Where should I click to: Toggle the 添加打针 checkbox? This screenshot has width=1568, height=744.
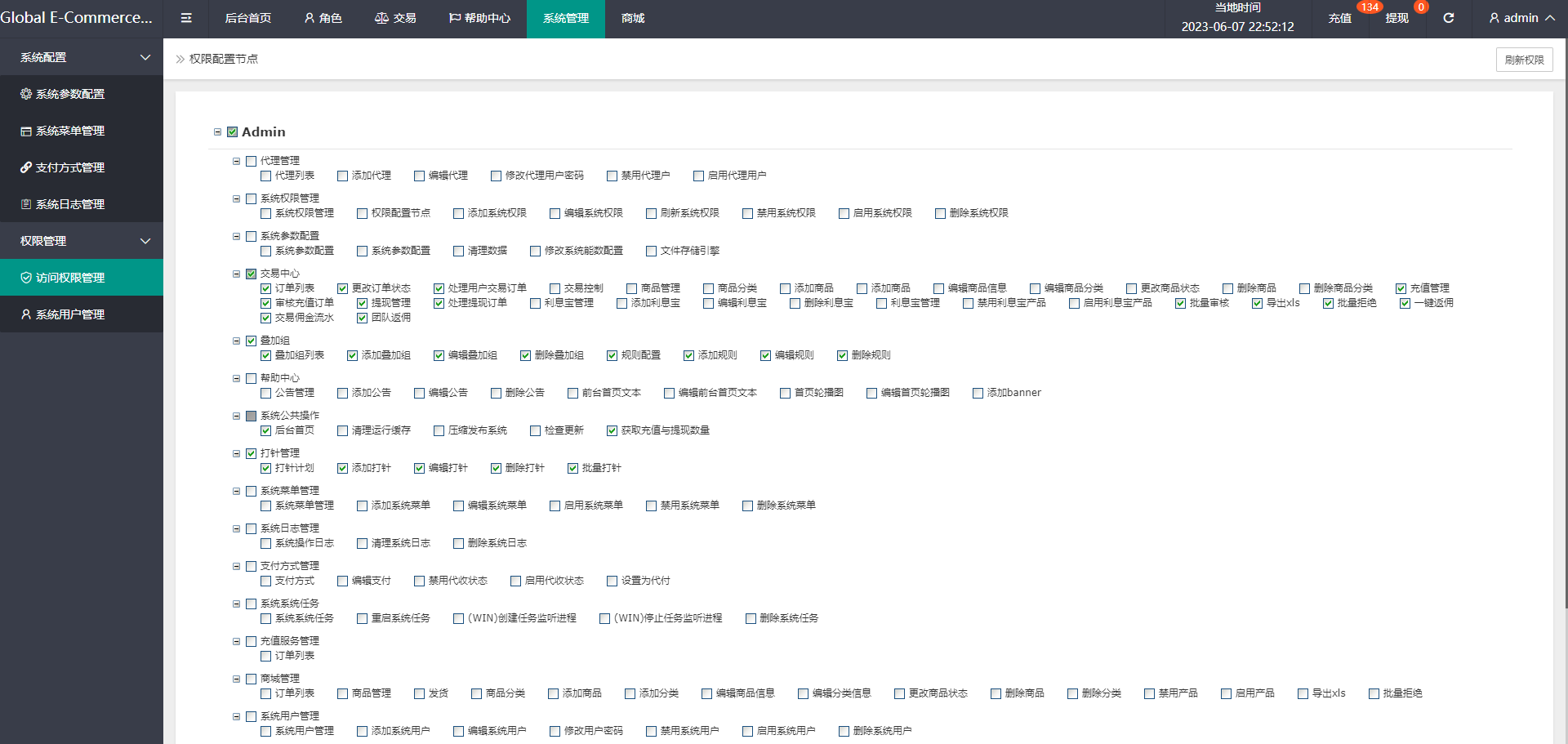coord(343,468)
